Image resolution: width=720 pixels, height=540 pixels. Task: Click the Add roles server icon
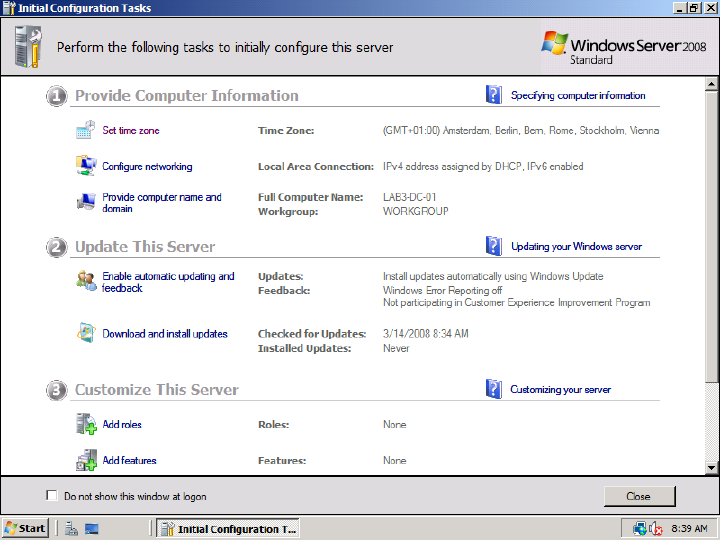tap(86, 424)
